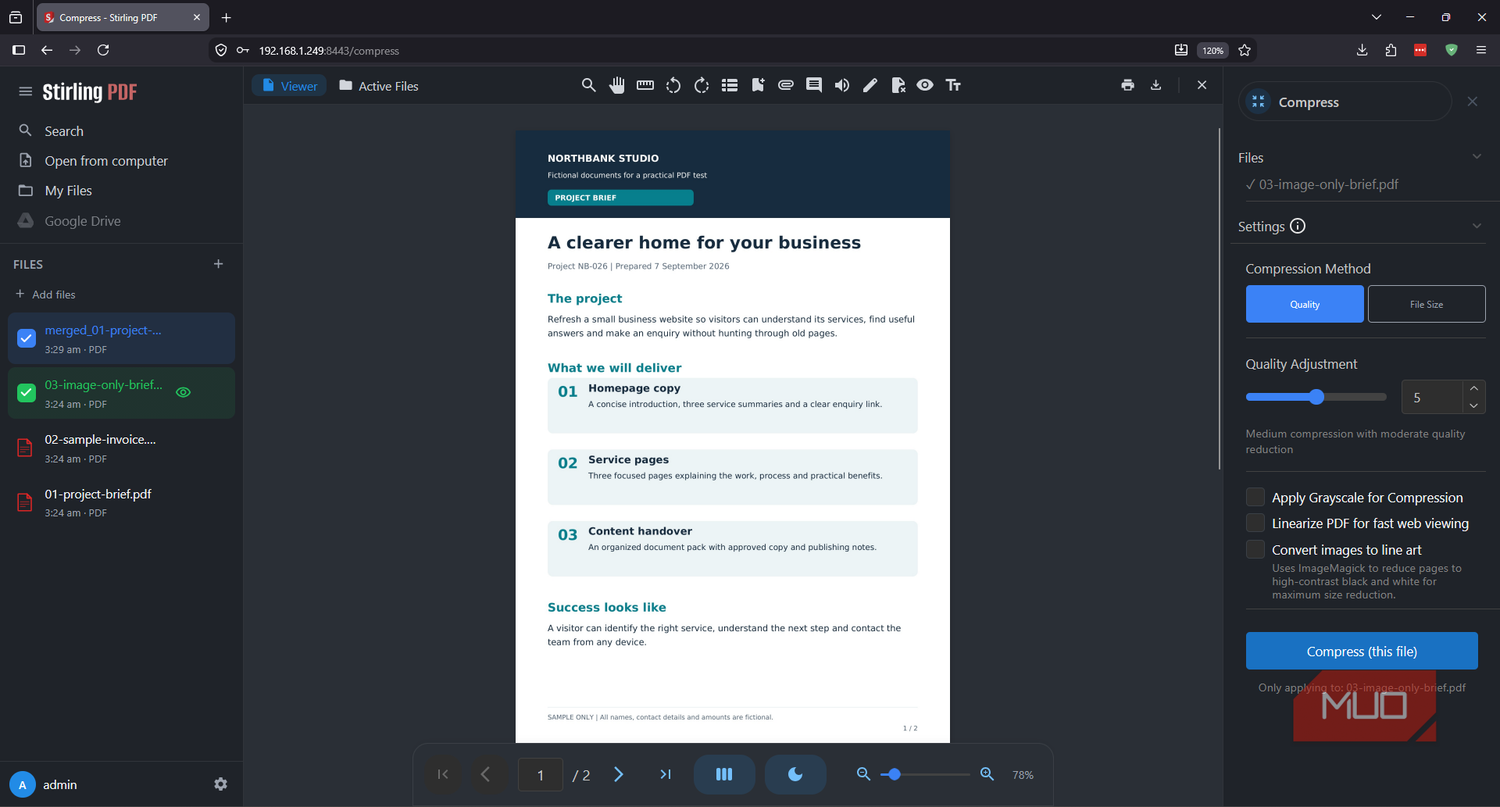Open the hamburger menu beside Stirling PDF
1500x807 pixels.
(x=26, y=92)
